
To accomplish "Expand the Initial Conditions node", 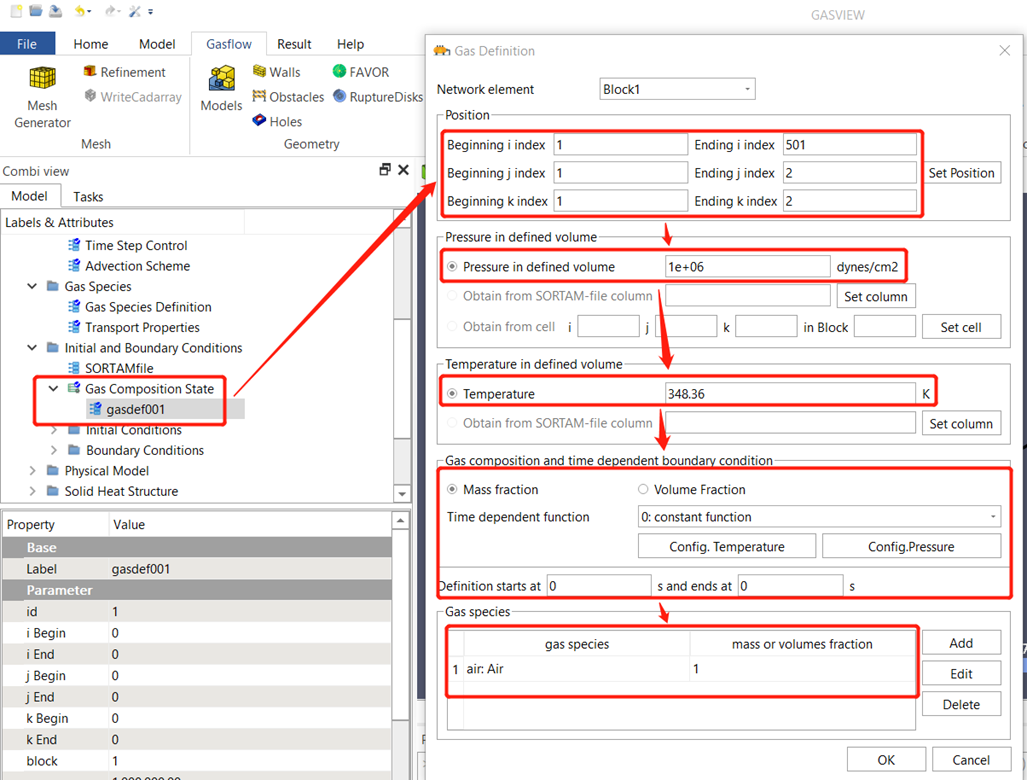I will point(53,430).
